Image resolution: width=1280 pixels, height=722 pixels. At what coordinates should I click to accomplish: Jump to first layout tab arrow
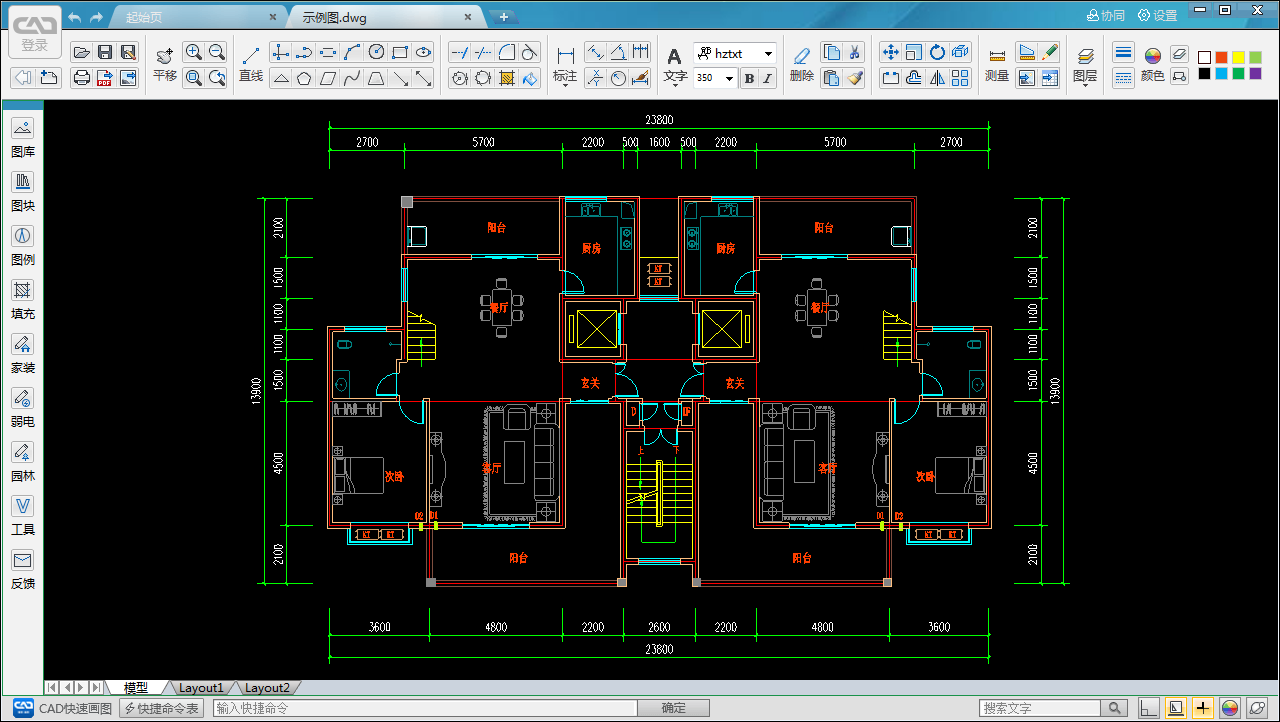tap(53, 688)
